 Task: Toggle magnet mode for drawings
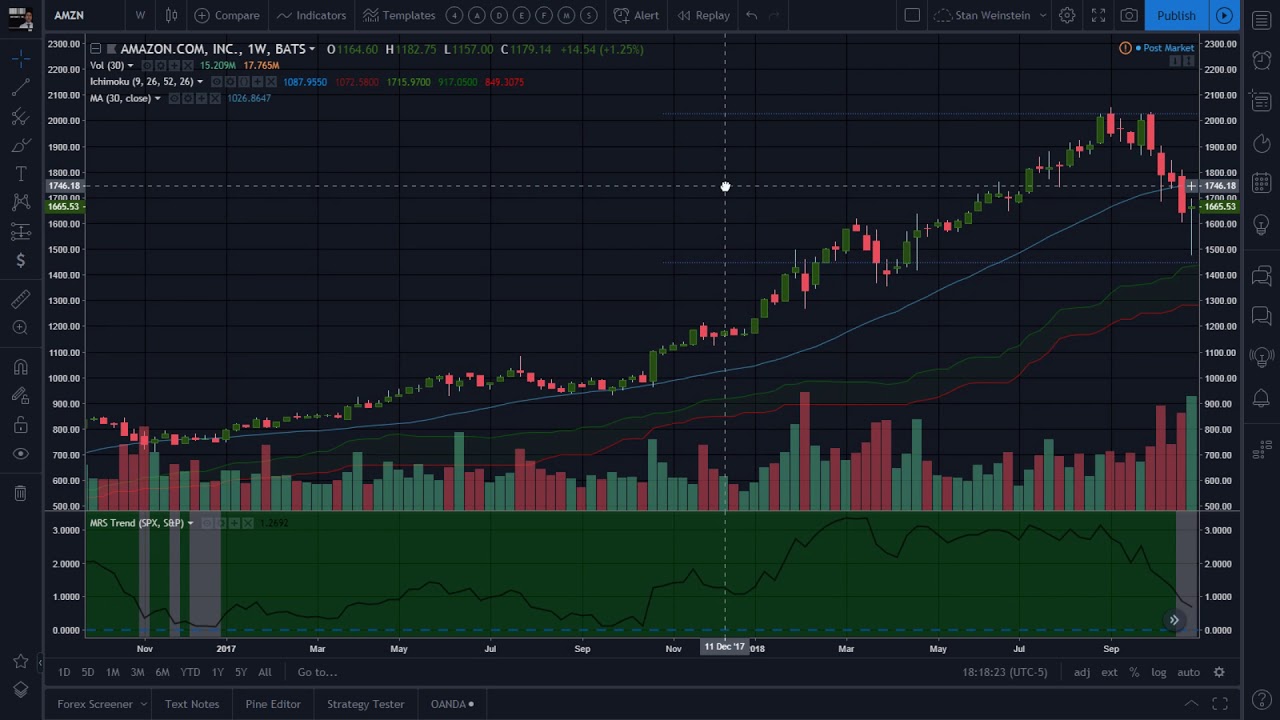tap(20, 367)
